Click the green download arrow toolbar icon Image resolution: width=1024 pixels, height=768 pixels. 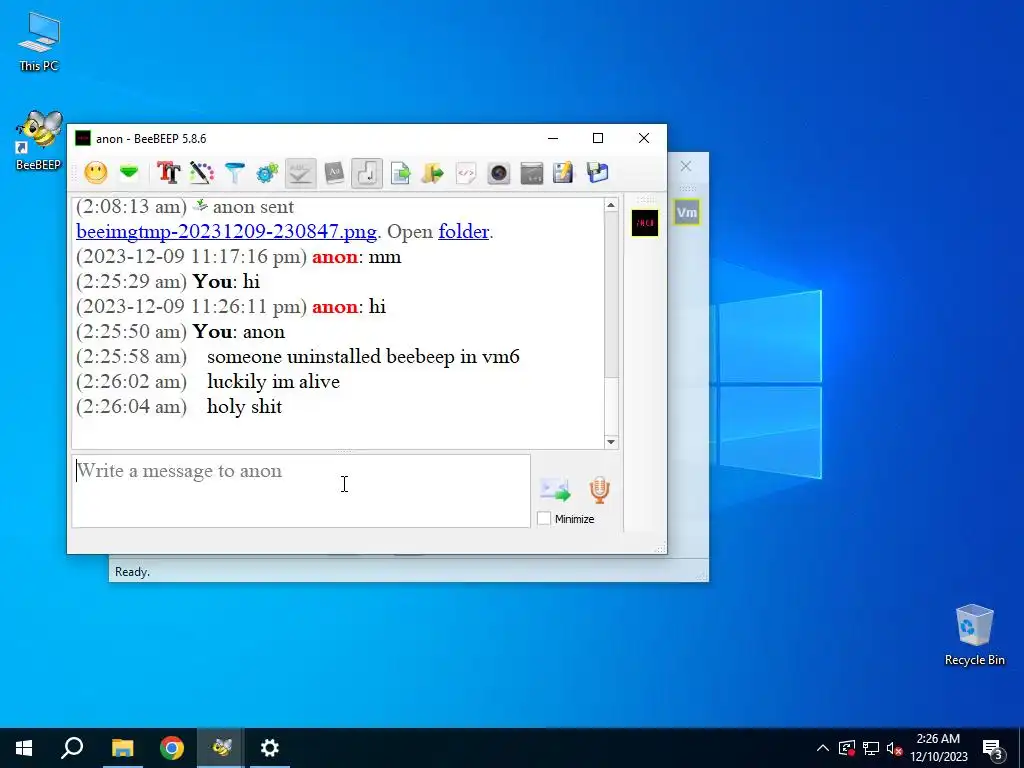(x=129, y=172)
